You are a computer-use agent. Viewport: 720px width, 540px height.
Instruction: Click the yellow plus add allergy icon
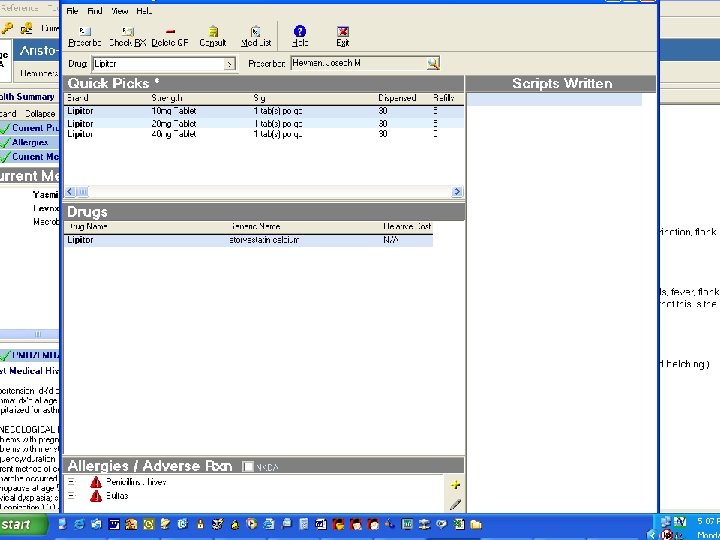pyautogui.click(x=456, y=484)
